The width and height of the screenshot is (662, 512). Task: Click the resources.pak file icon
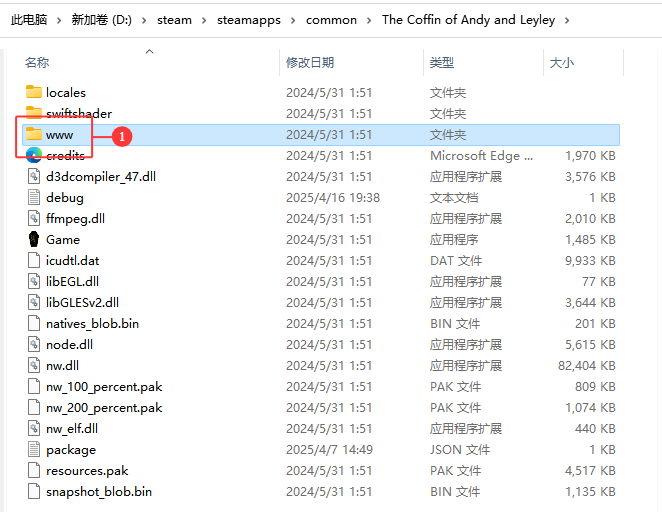click(x=34, y=470)
